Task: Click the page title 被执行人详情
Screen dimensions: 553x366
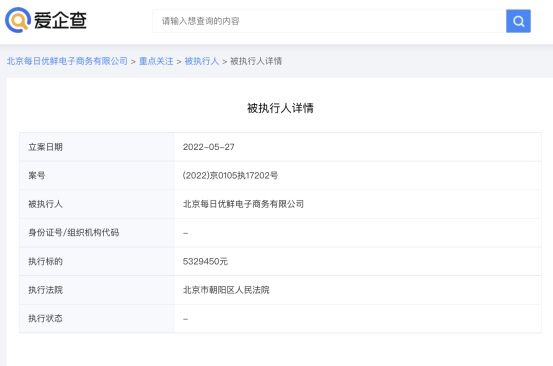Action: pyautogui.click(x=280, y=108)
